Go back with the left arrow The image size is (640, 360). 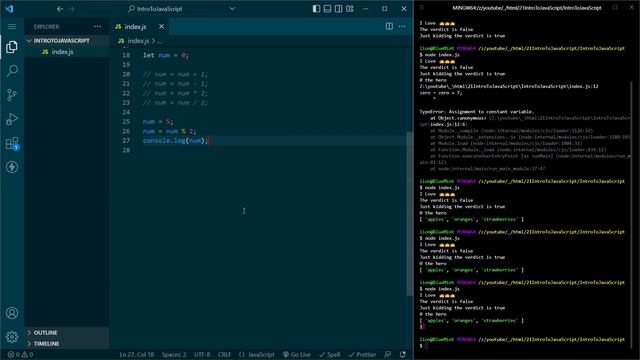point(60,9)
